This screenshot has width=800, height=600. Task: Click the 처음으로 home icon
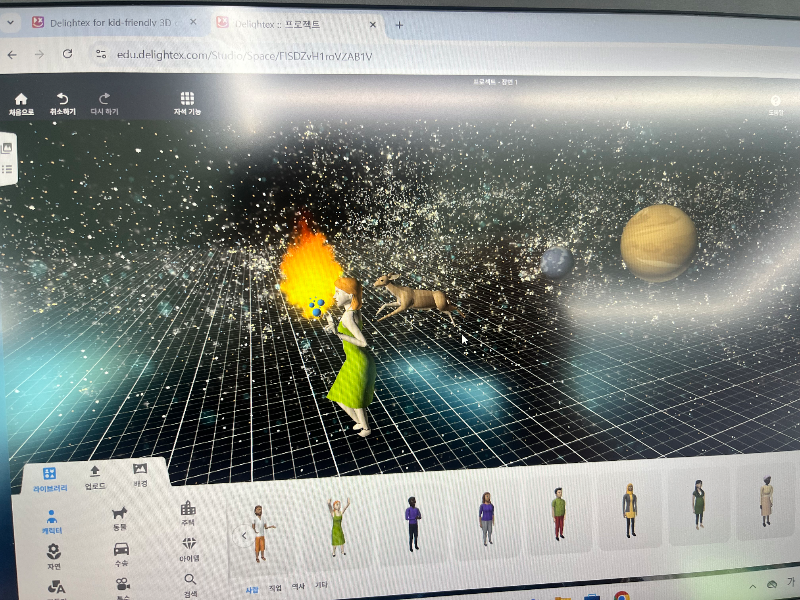[20, 99]
